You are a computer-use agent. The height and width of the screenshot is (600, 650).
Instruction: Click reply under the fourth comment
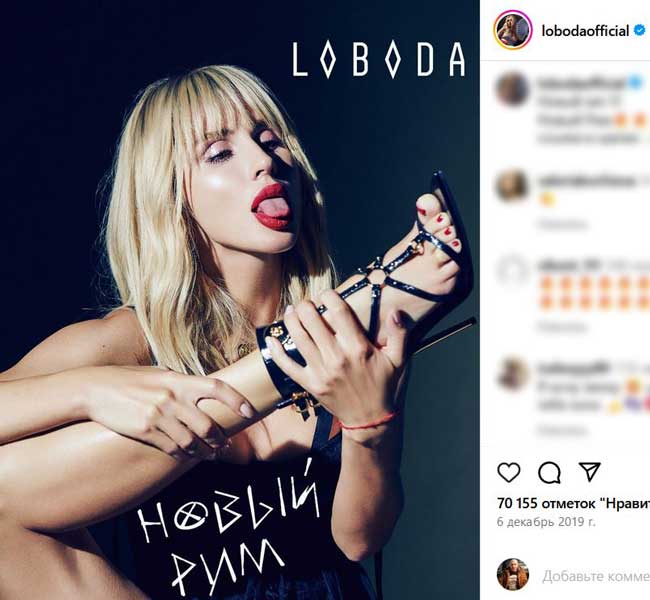pyautogui.click(x=562, y=430)
